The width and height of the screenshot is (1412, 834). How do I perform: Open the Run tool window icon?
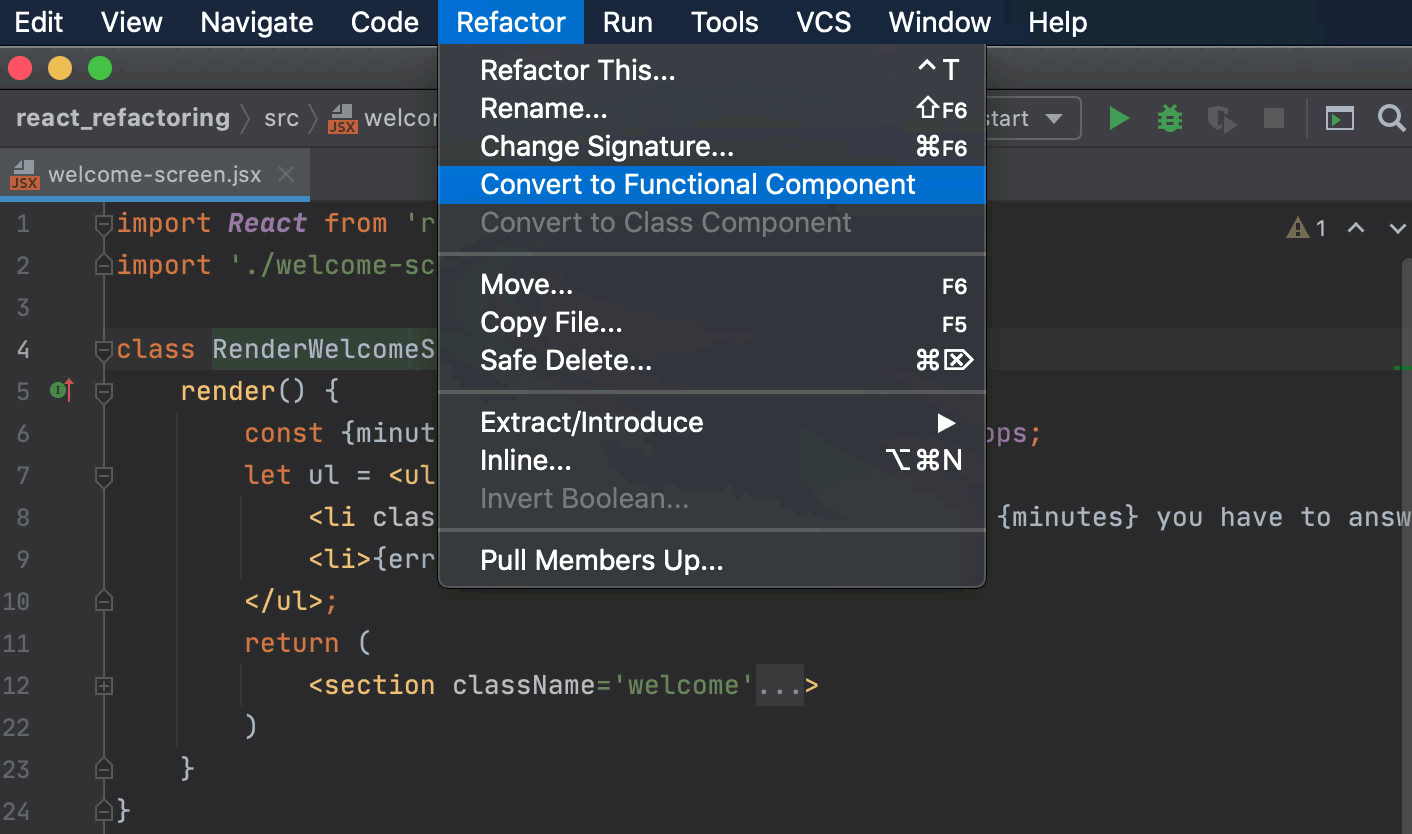(1340, 118)
